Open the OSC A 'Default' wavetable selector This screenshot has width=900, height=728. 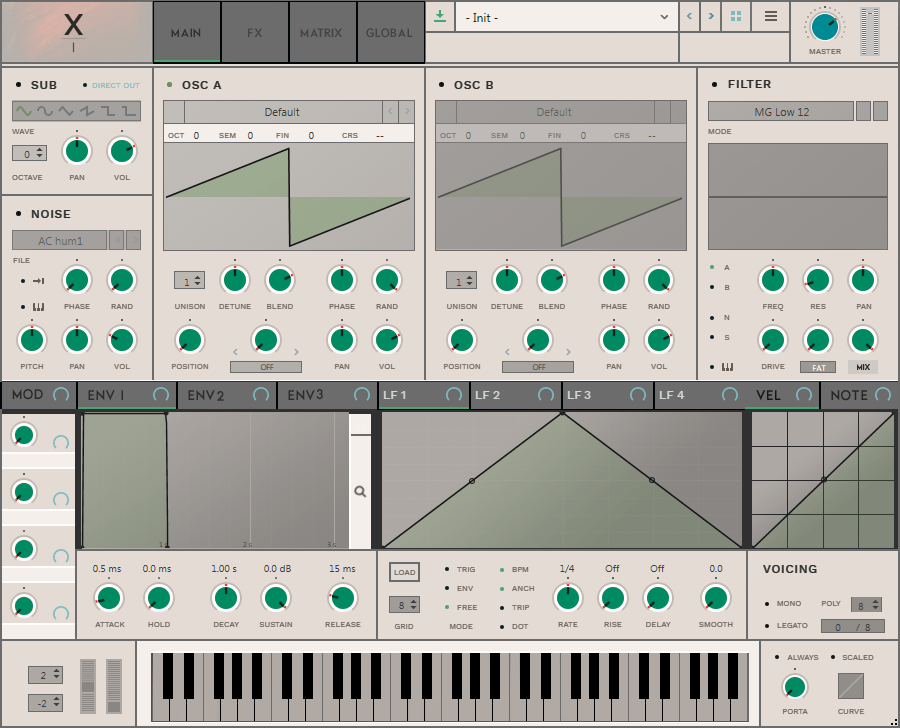tap(281, 112)
